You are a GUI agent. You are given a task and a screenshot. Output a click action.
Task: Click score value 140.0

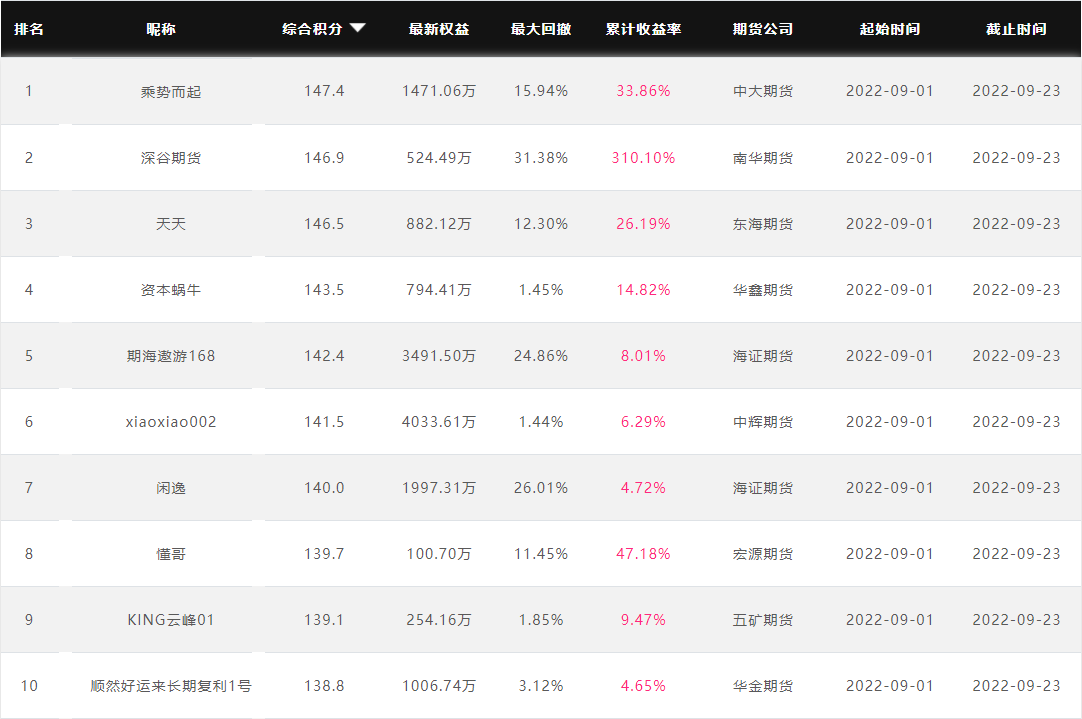coord(324,488)
